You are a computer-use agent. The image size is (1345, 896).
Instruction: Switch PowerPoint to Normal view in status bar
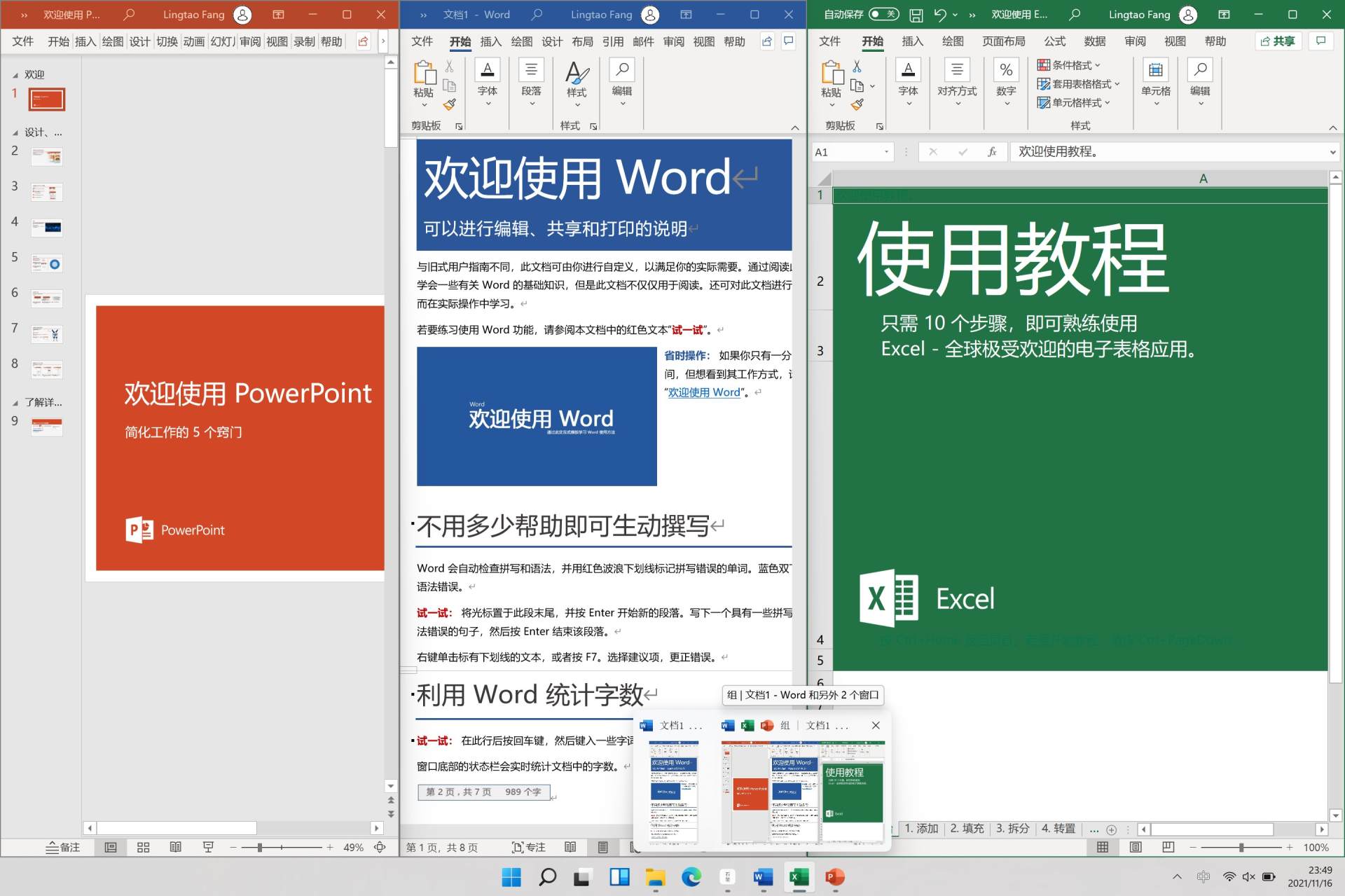pos(111,847)
